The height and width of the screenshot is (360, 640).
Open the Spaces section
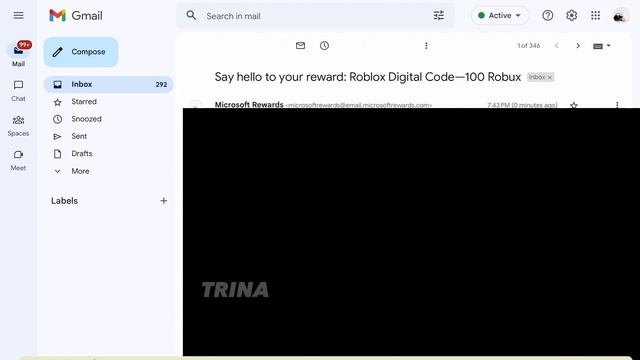(18, 125)
